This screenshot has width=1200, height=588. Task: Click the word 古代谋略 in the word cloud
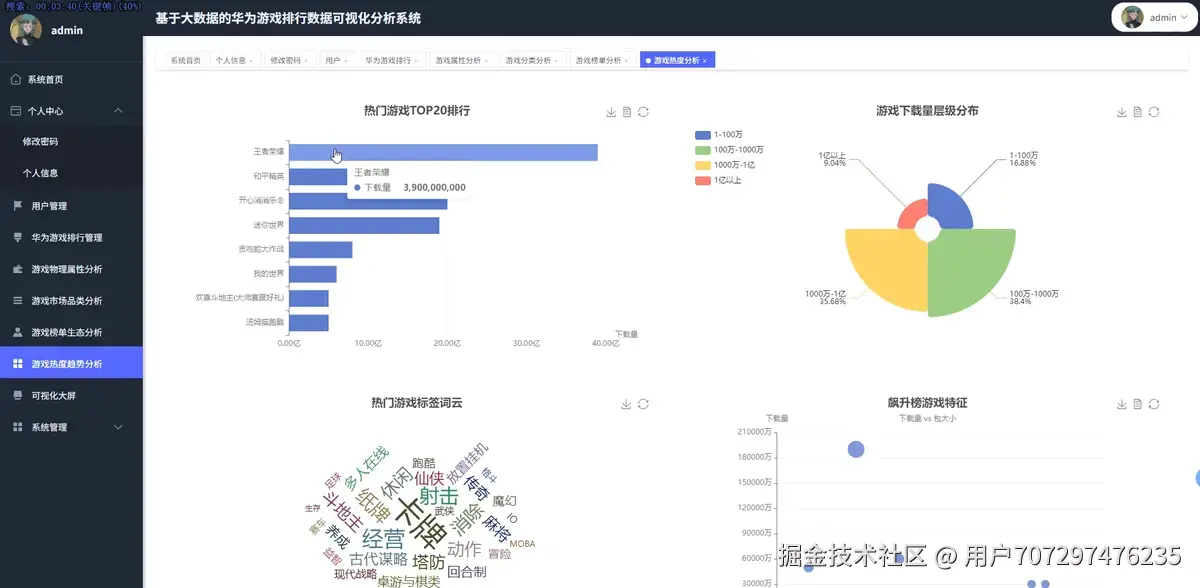point(379,559)
